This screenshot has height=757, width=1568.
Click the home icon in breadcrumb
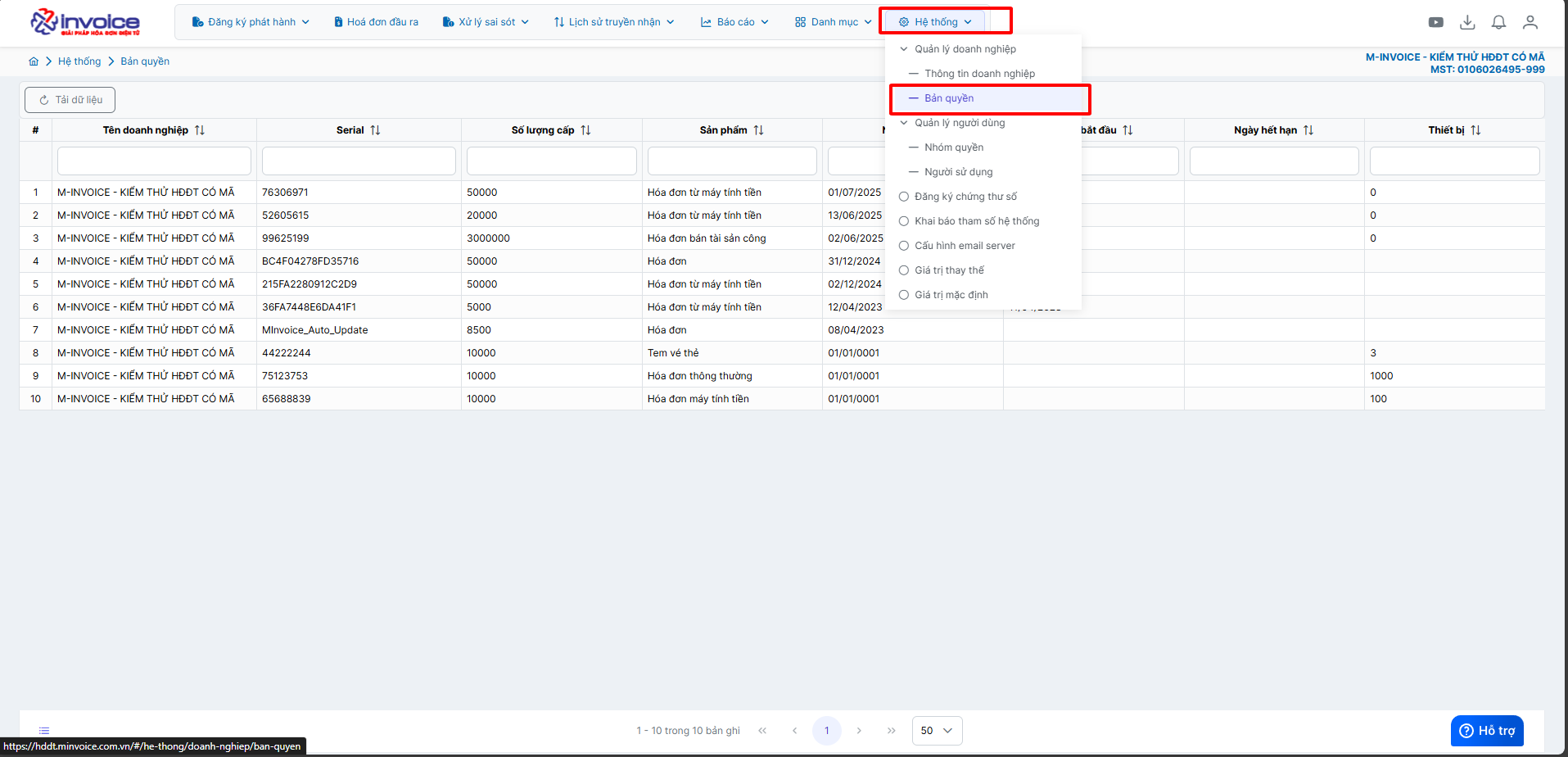[34, 61]
